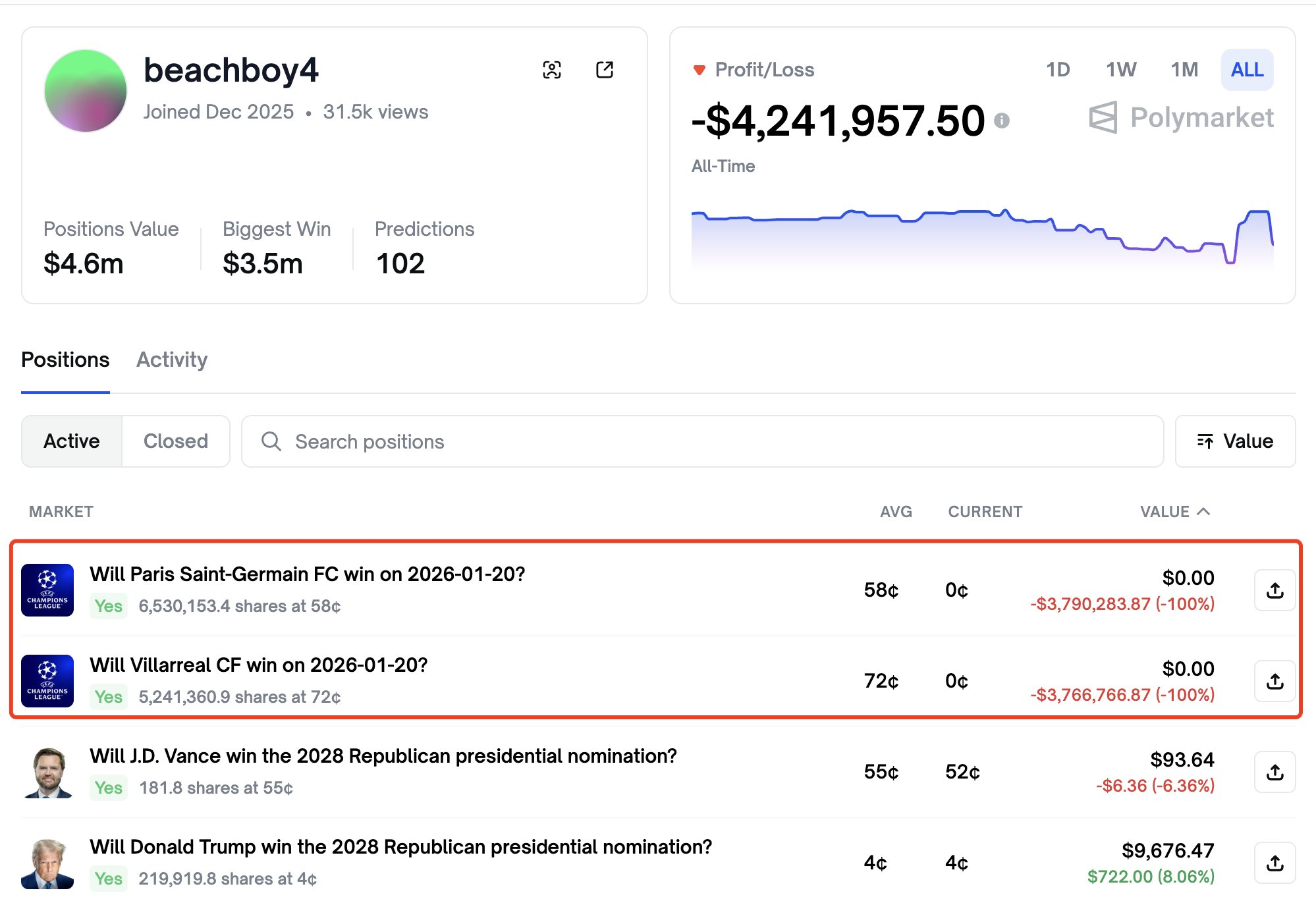1316x905 pixels.
Task: Click the info icon next to the profit/loss amount
Action: tap(1002, 121)
